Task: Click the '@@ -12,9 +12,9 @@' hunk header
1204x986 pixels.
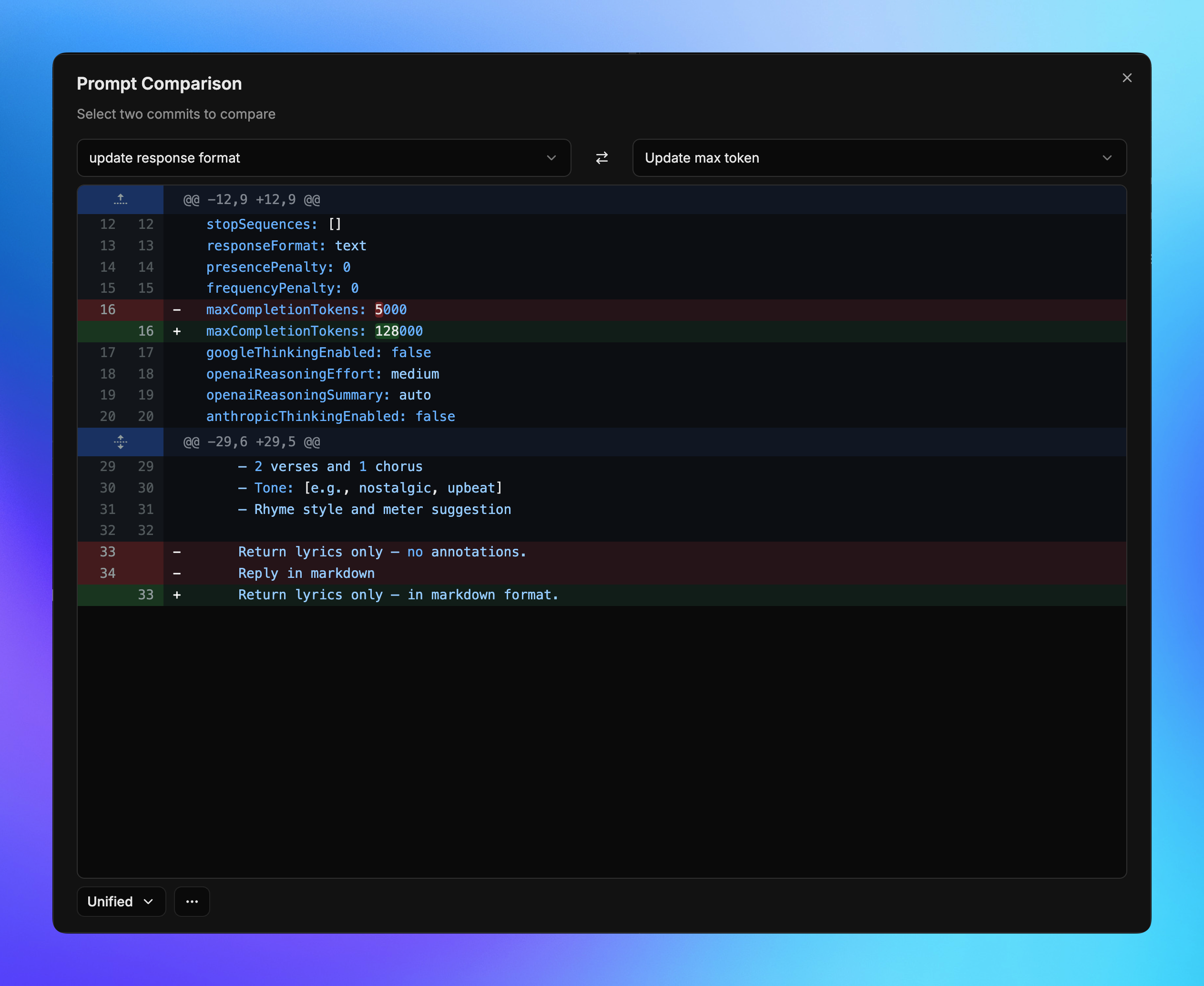Action: point(252,200)
